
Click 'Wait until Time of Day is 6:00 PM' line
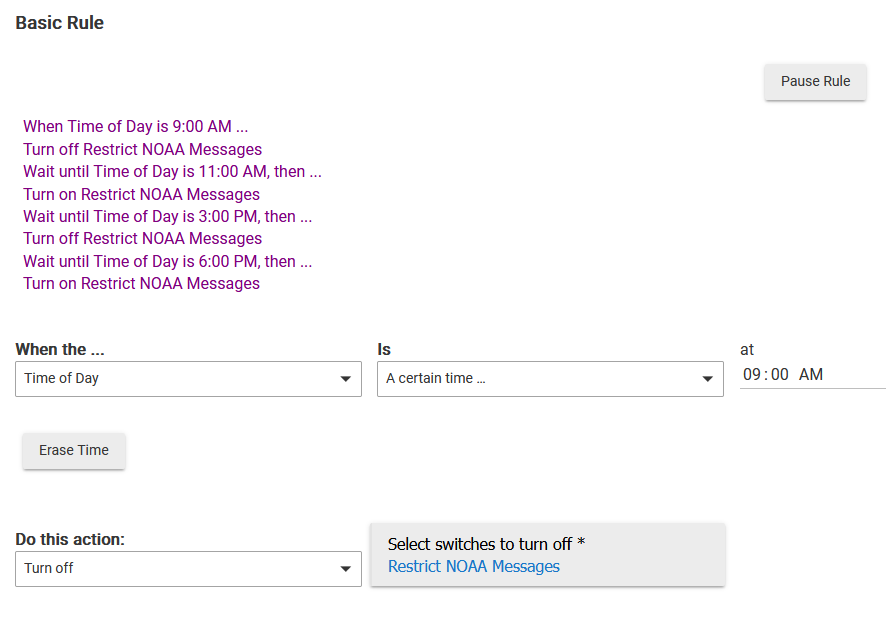click(x=167, y=262)
